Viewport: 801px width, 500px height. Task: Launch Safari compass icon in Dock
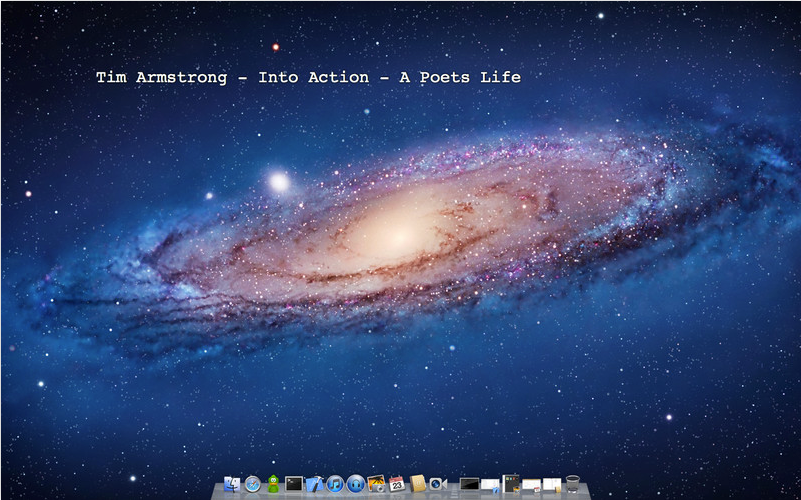[252, 484]
